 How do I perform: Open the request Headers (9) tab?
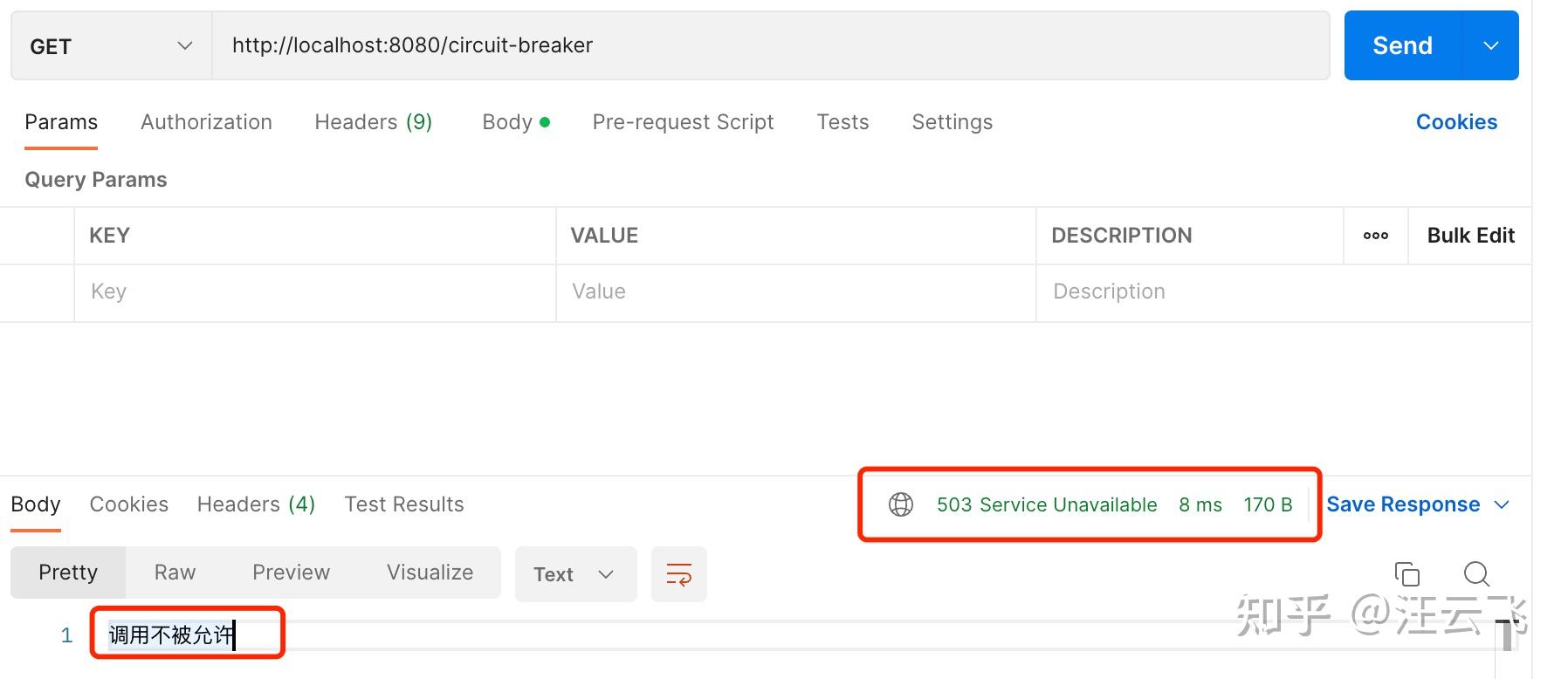373,122
